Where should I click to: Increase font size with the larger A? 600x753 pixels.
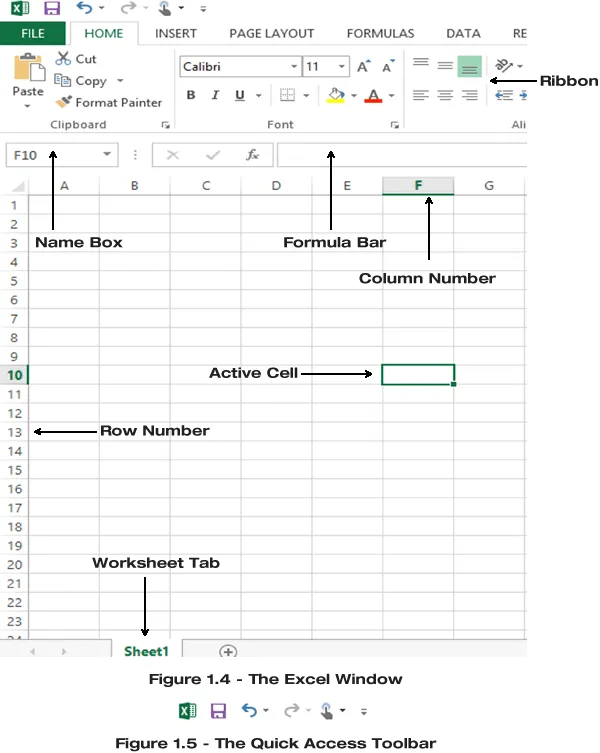[363, 67]
